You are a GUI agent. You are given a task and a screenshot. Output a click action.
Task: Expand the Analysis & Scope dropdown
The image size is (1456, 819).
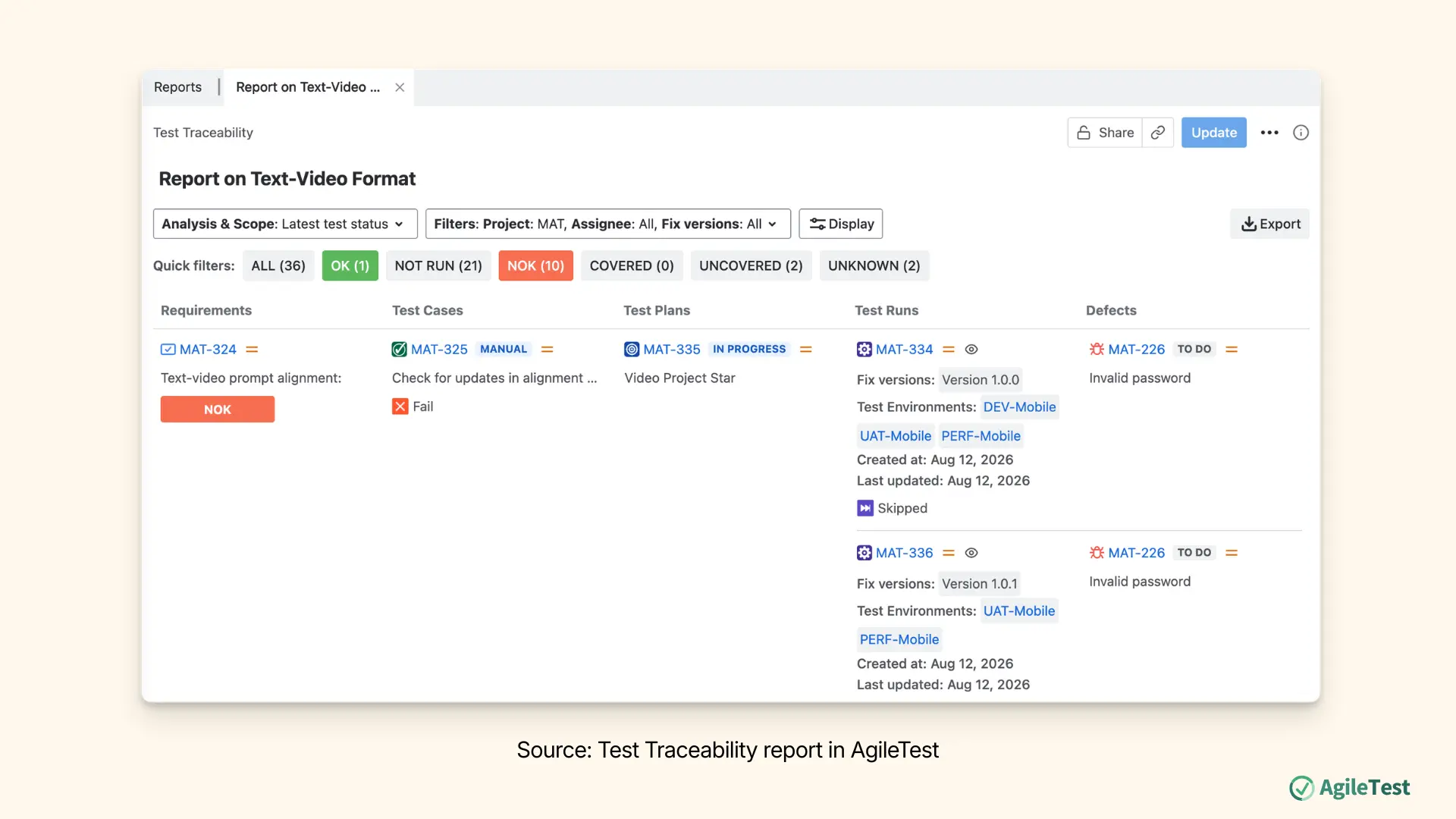[x=285, y=224]
